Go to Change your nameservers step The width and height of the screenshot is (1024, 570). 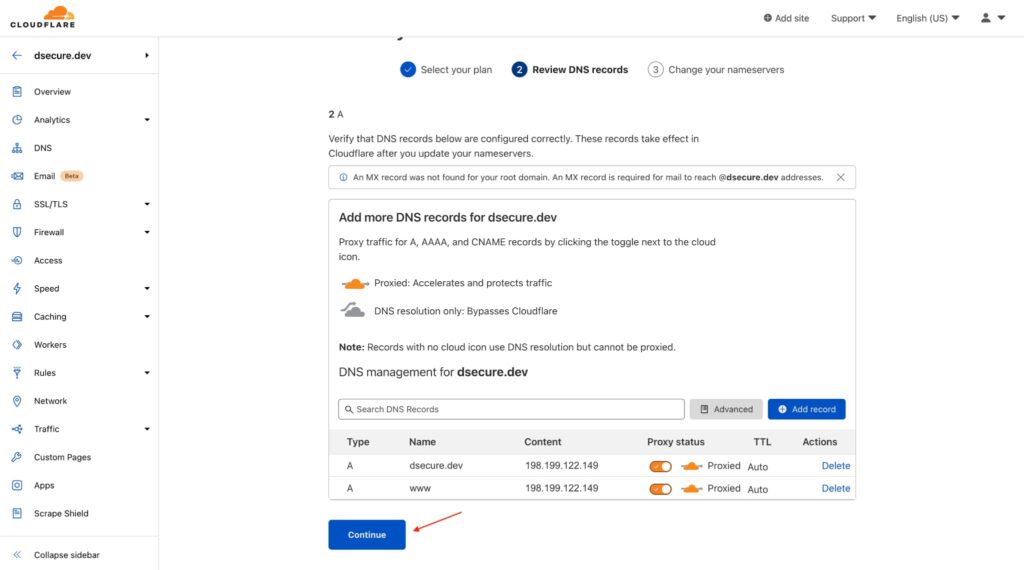point(716,69)
